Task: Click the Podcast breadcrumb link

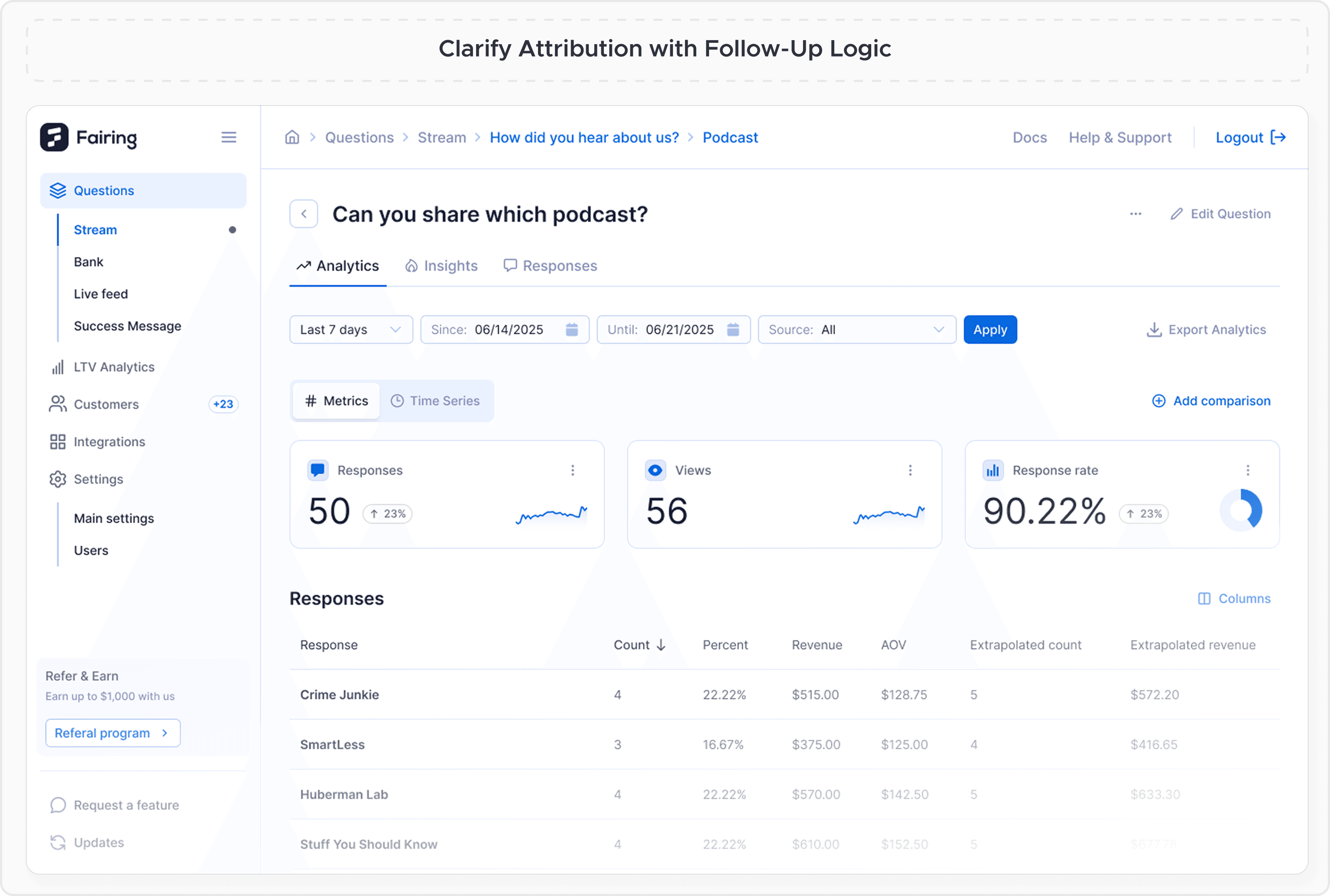Action: click(x=730, y=137)
